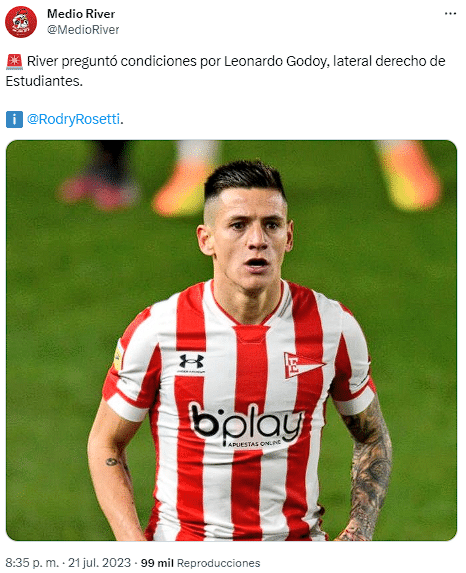This screenshot has height=573, width=466.
Task: Click the league patch on the sleeve
Action: 118,355
